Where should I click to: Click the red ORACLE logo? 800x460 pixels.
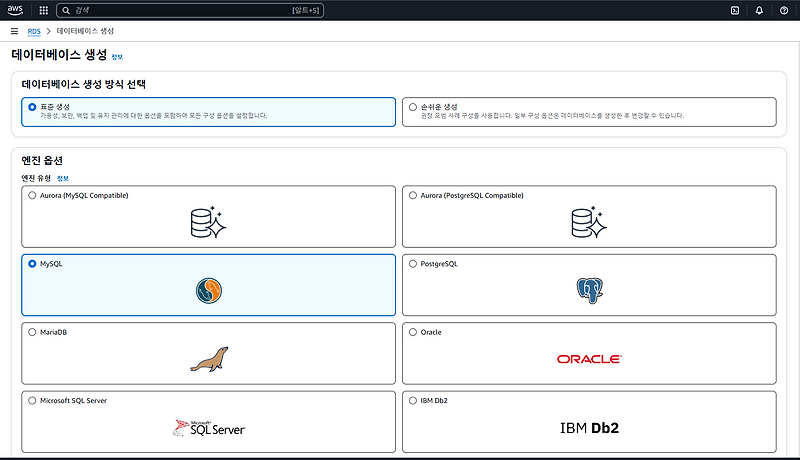click(589, 359)
